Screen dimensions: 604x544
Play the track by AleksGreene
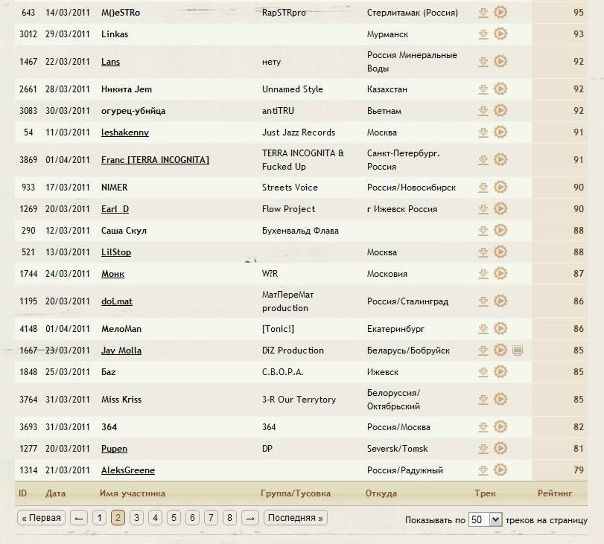500,470
